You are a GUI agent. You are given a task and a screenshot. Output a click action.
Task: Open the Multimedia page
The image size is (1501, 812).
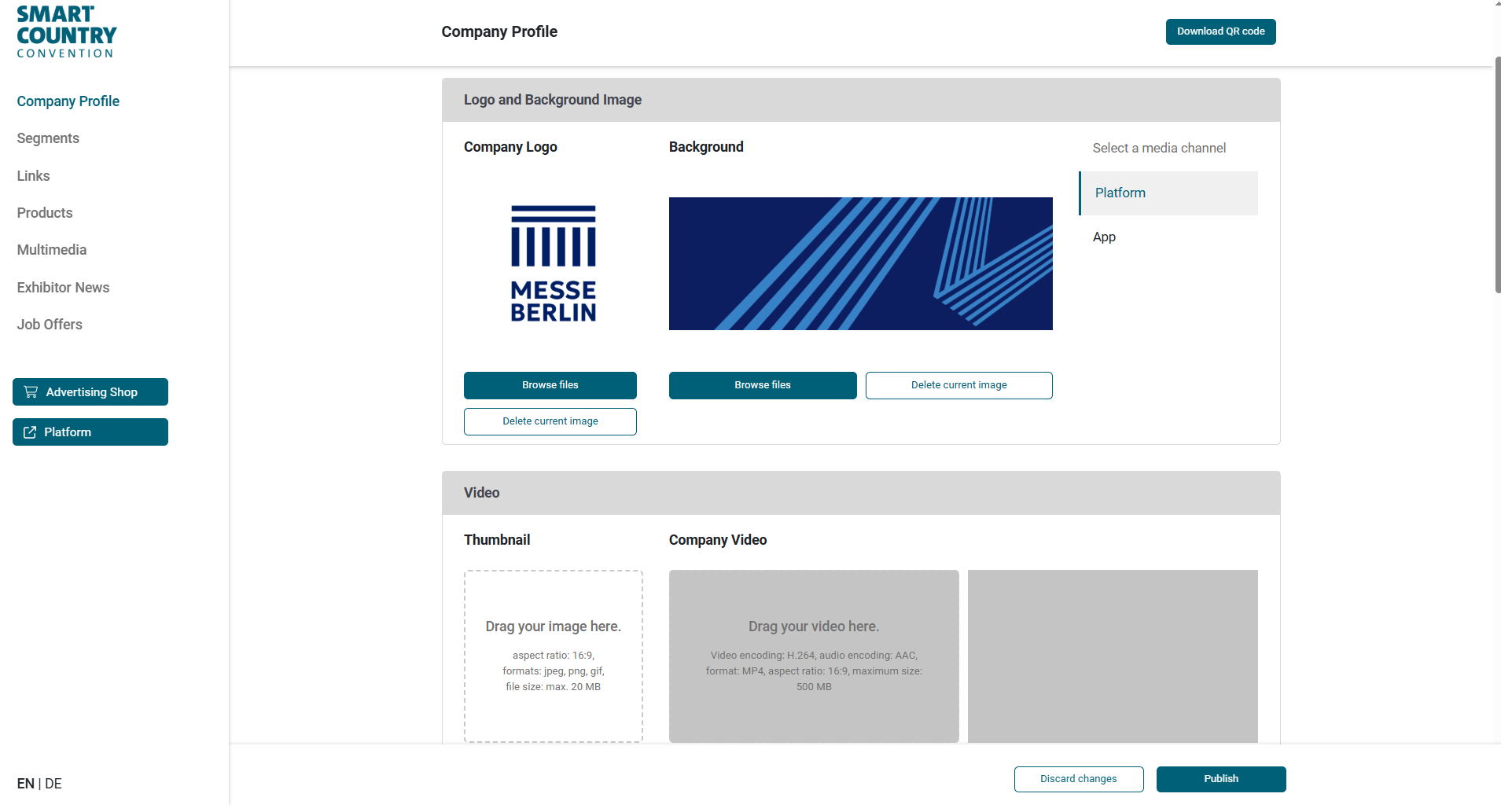pos(52,250)
